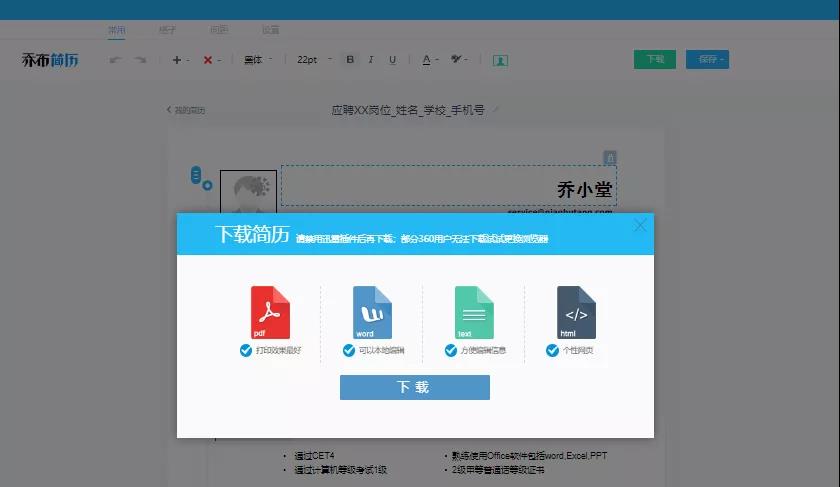Switch to the 设置 tab
This screenshot has width=840, height=487.
tap(271, 30)
